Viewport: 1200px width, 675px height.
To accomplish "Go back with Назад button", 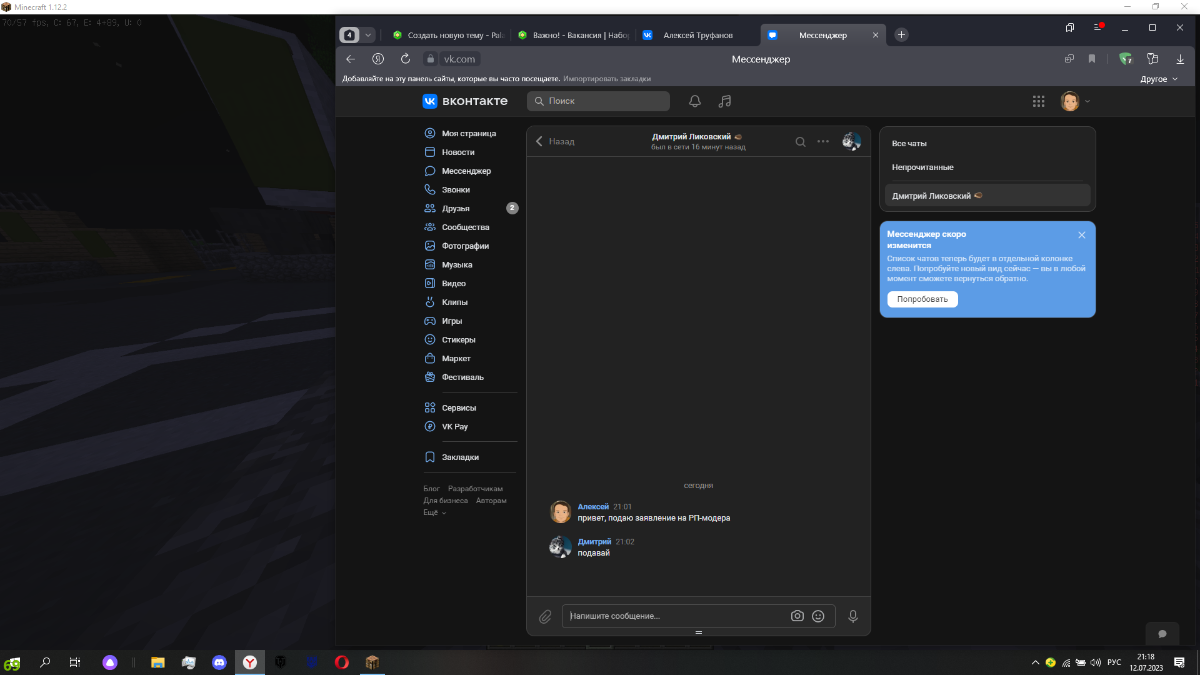I will tap(555, 141).
